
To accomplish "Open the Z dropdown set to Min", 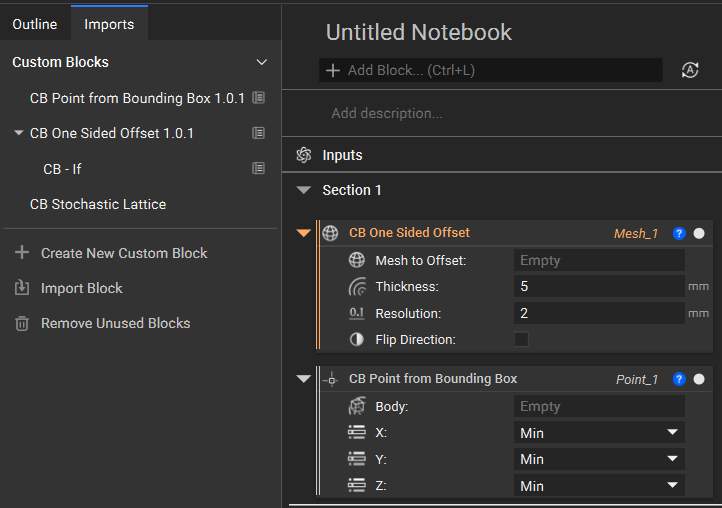I will [x=599, y=486].
